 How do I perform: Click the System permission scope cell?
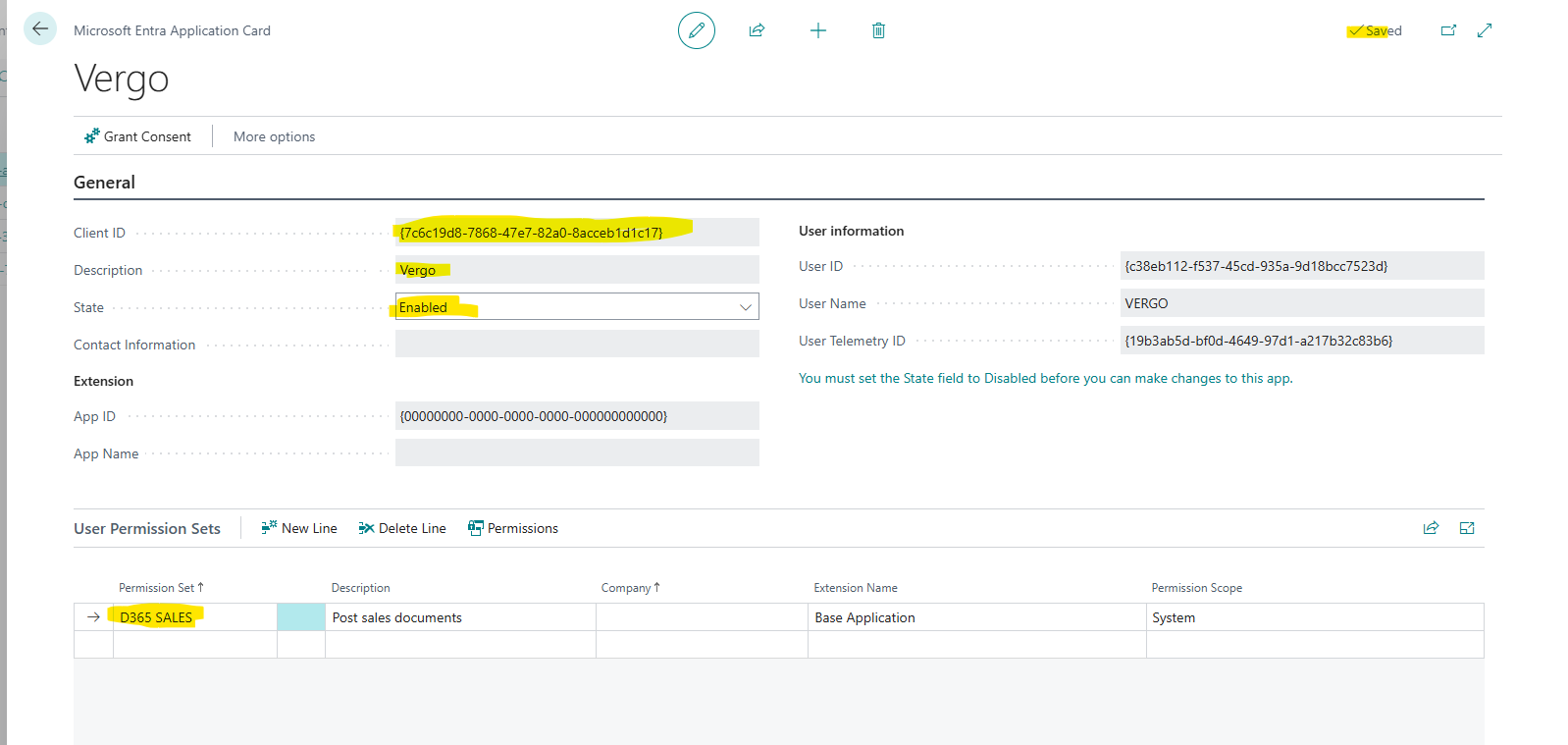pos(1315,616)
